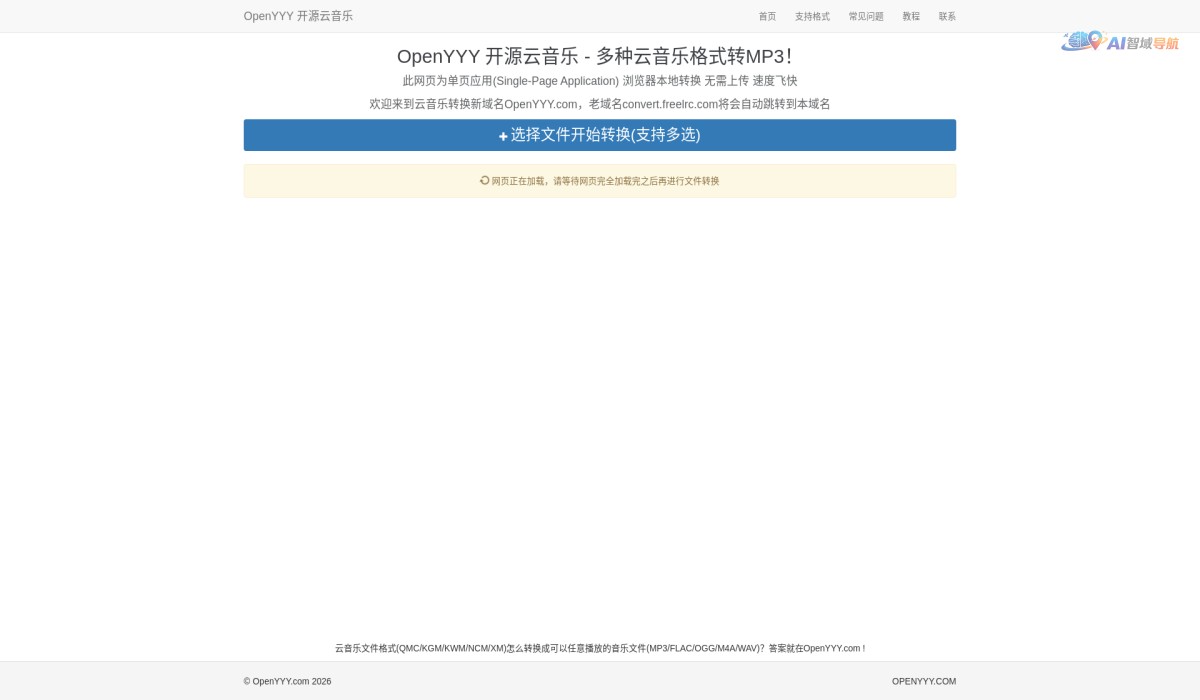Select 教程 in the navigation bar
The image size is (1200, 700).
(x=911, y=16)
